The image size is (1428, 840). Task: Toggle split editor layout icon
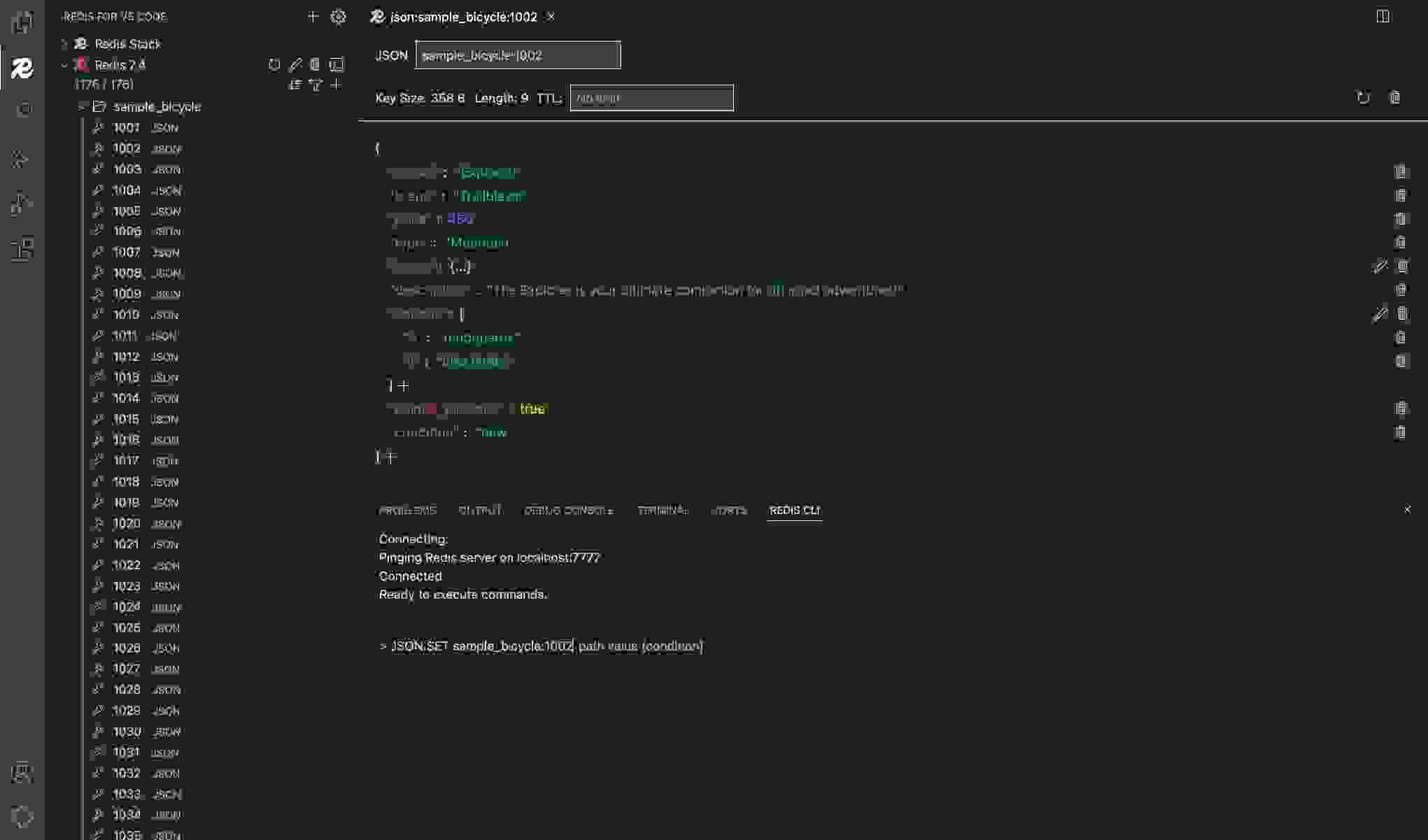1383,16
